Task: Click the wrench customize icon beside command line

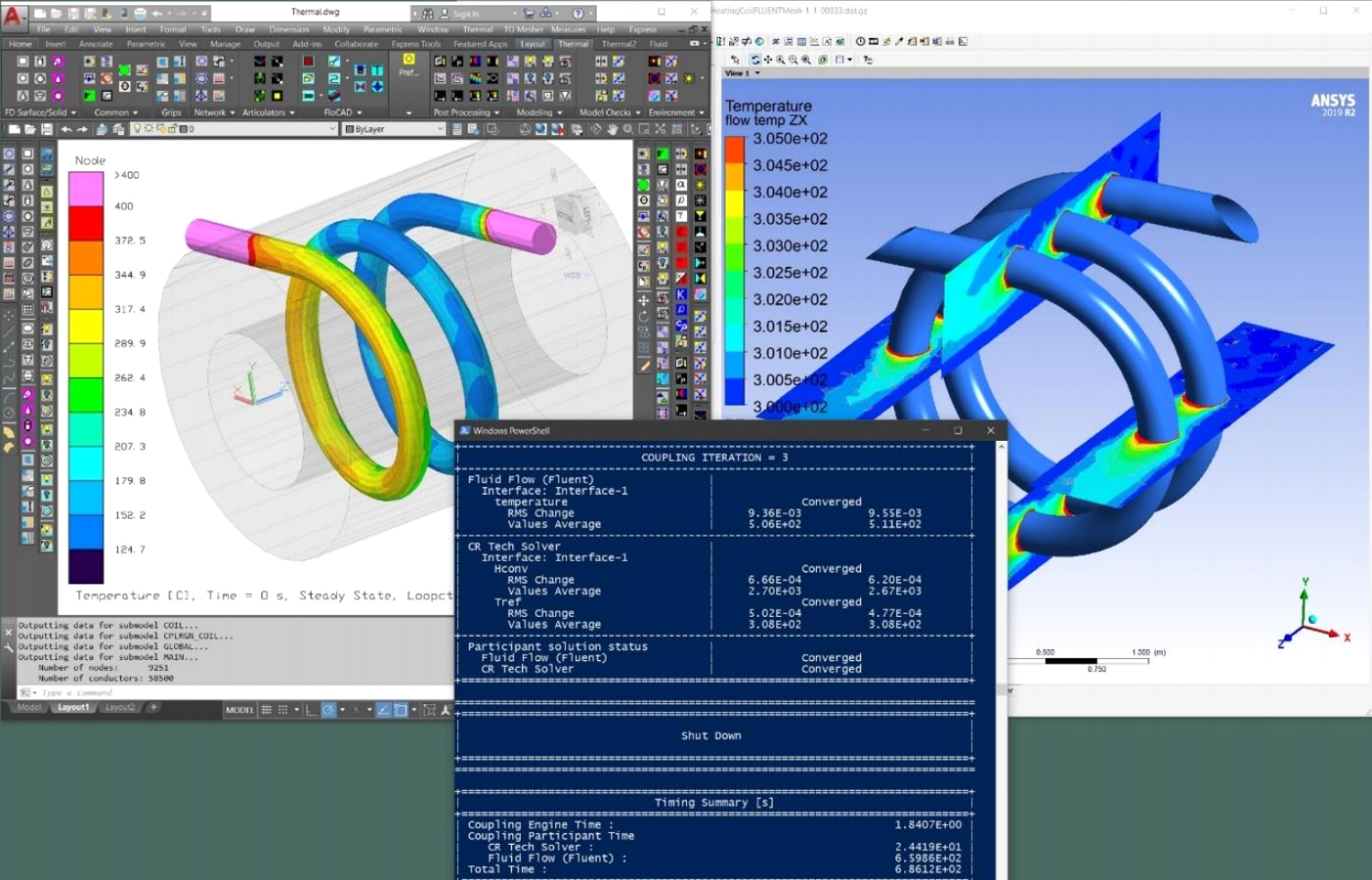Action: click(9, 646)
